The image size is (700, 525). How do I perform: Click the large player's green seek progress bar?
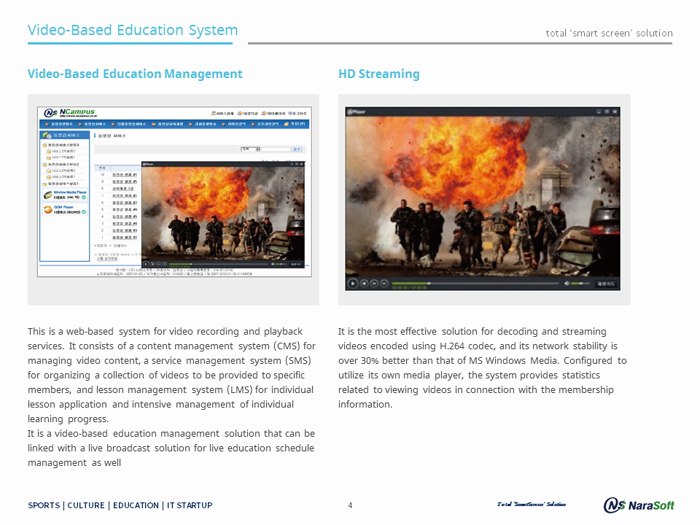pos(475,283)
